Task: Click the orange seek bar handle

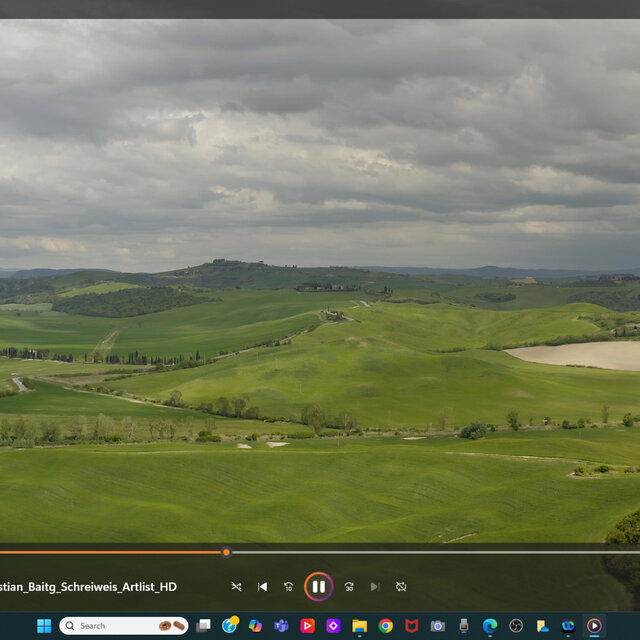Action: (x=226, y=552)
